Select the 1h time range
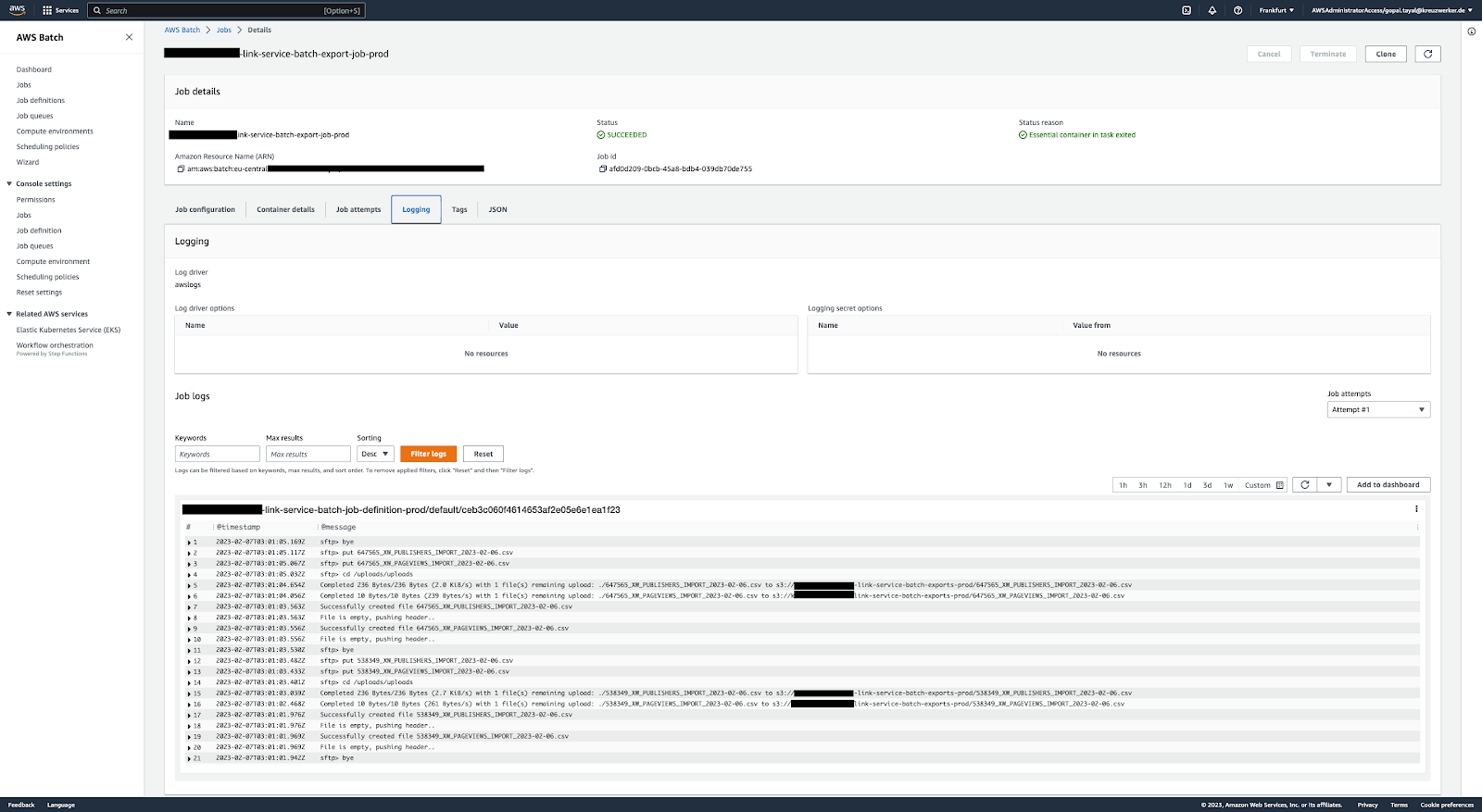This screenshot has width=1482, height=812. click(1123, 485)
